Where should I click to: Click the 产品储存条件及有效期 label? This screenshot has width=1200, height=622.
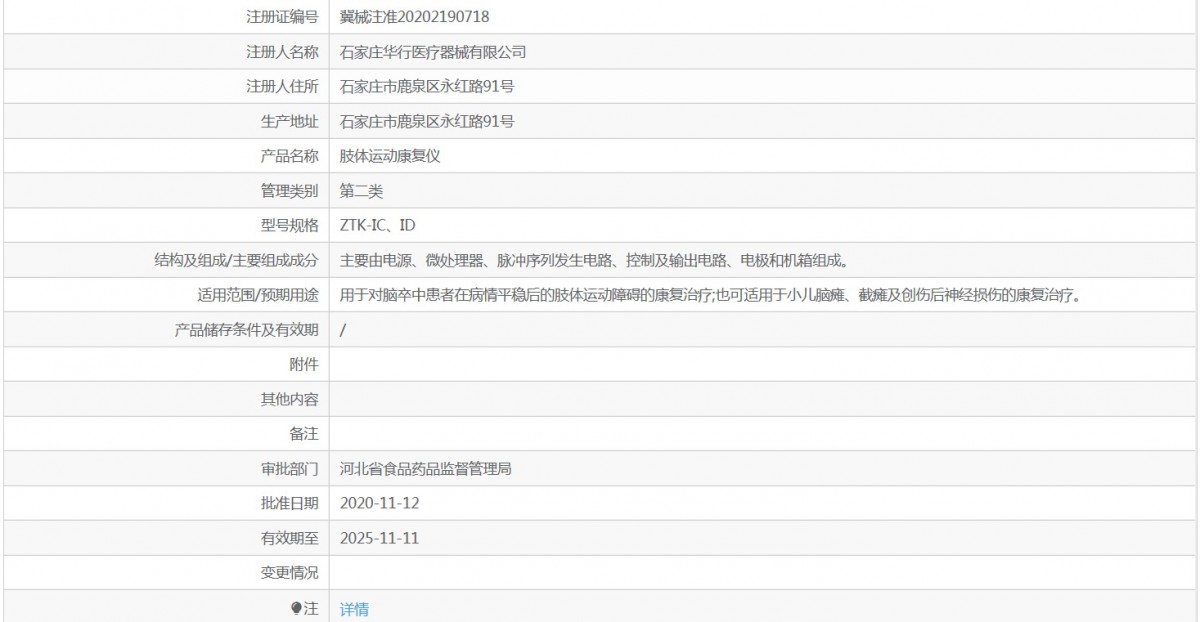247,330
